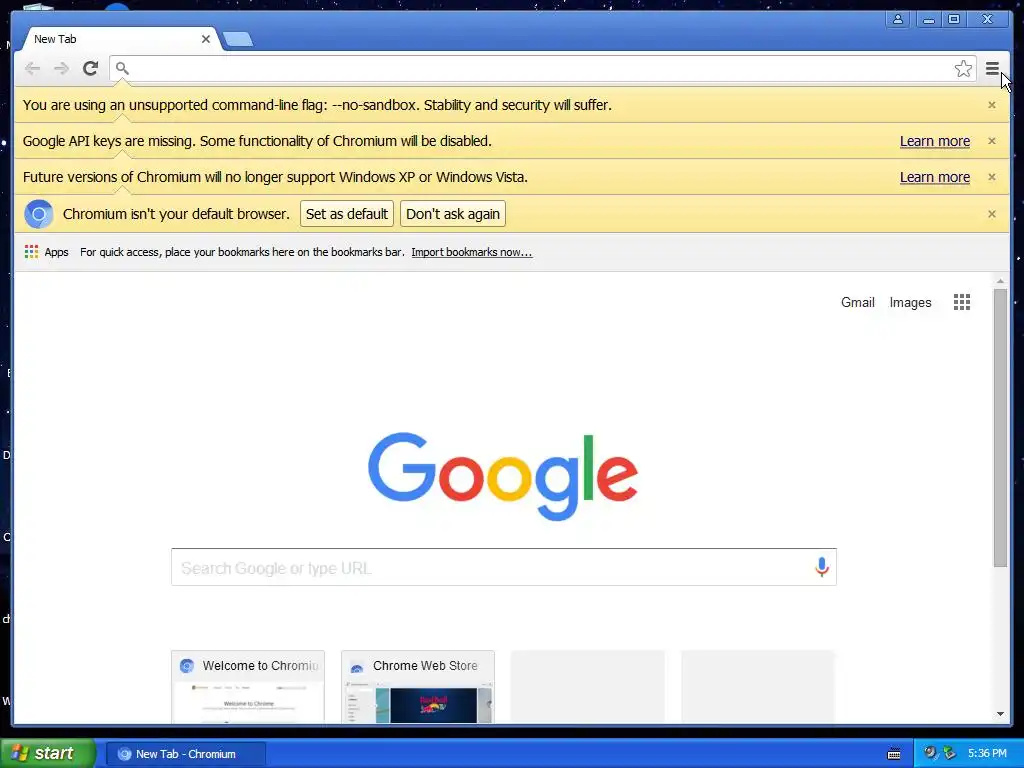Screen dimensions: 1024x768
Task: Dismiss the no-sandbox warning bar
Action: point(991,105)
